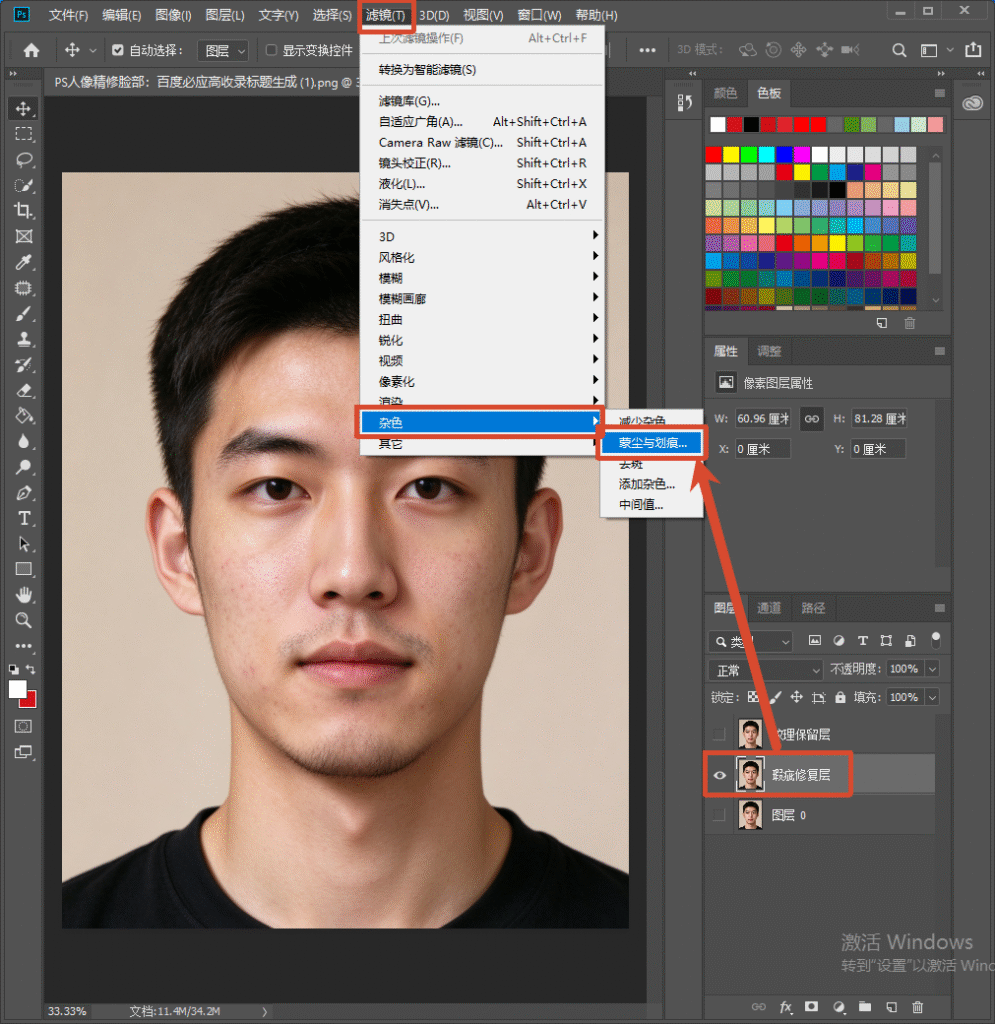Switch to the 通道 tab
The width and height of the screenshot is (995, 1024).
pos(768,608)
